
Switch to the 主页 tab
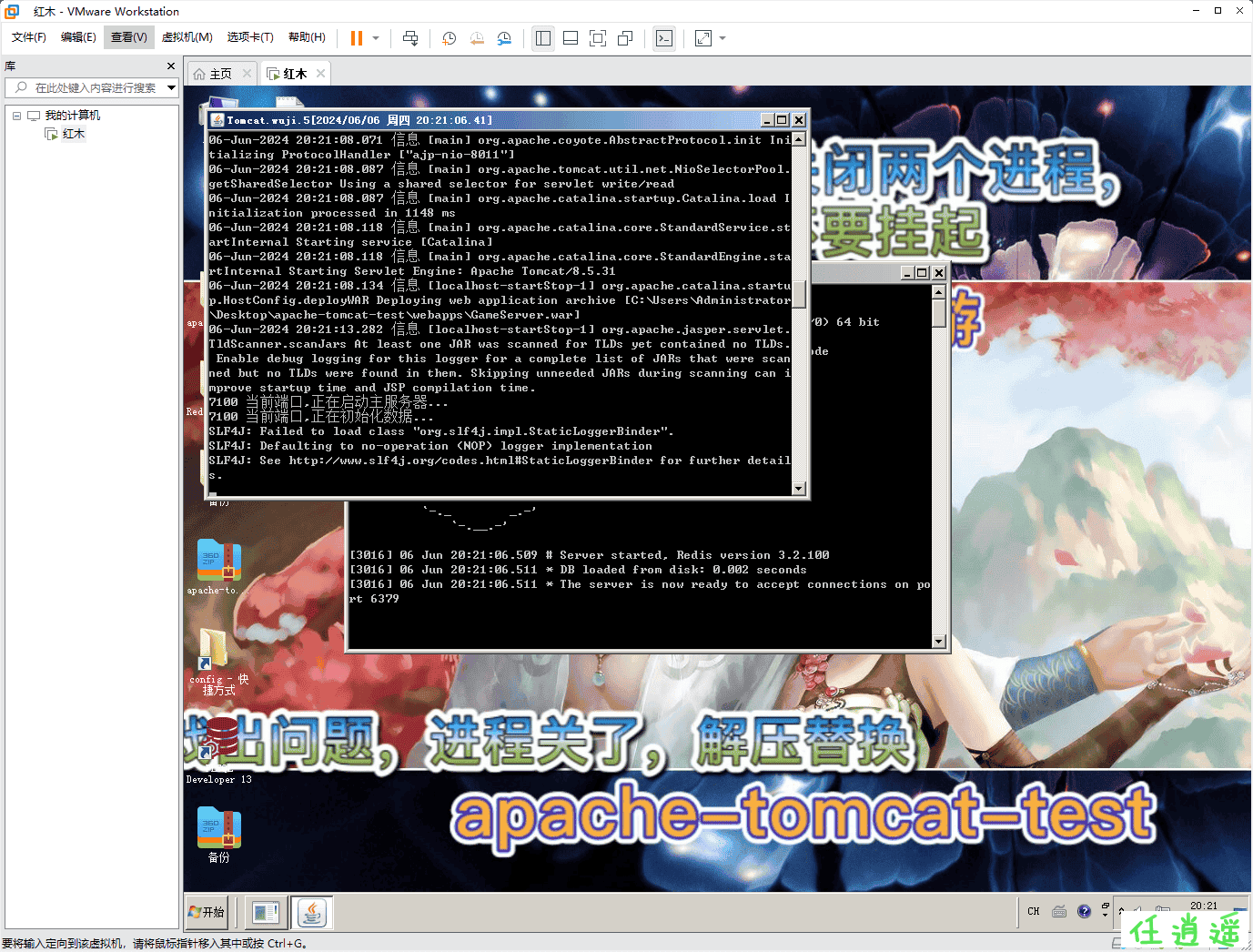(x=220, y=74)
